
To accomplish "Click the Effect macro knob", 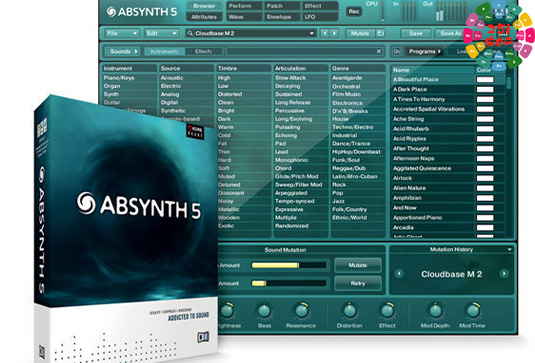I will [x=387, y=310].
